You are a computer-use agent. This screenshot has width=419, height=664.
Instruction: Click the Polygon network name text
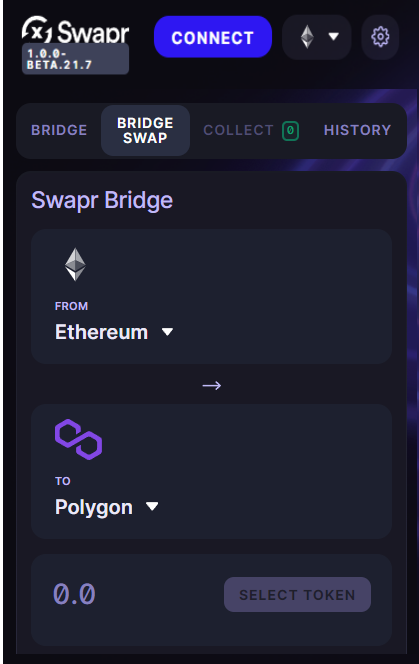(94, 507)
